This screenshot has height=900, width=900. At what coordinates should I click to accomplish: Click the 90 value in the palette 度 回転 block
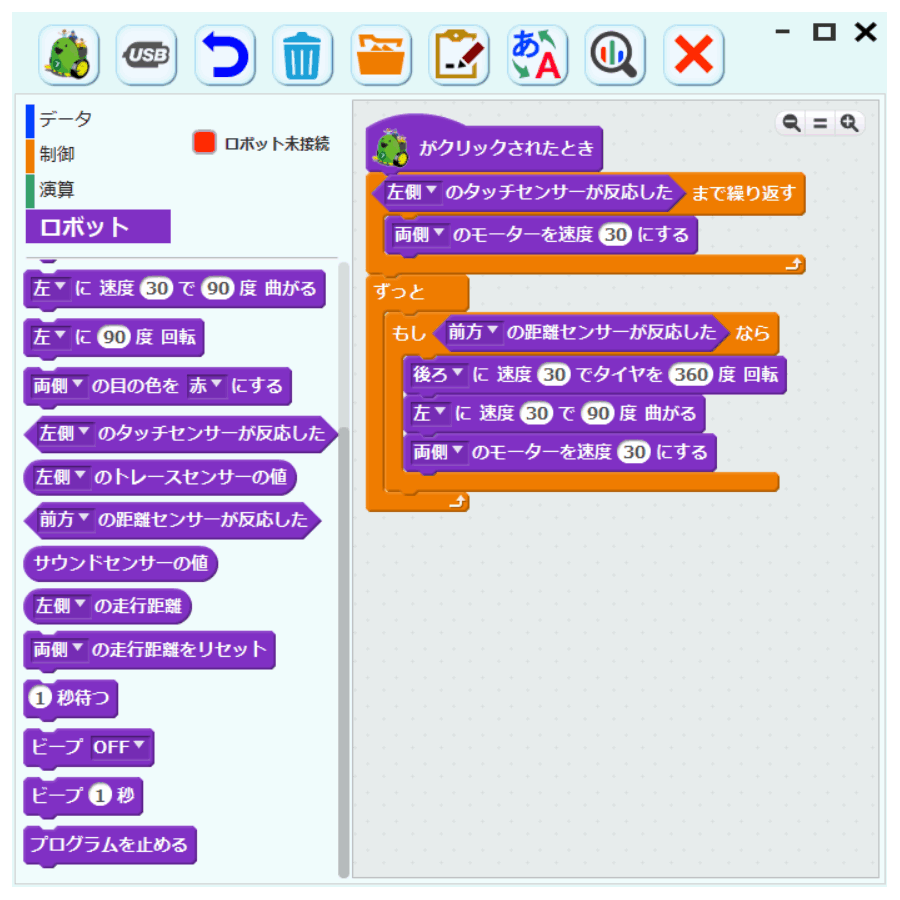(114, 337)
